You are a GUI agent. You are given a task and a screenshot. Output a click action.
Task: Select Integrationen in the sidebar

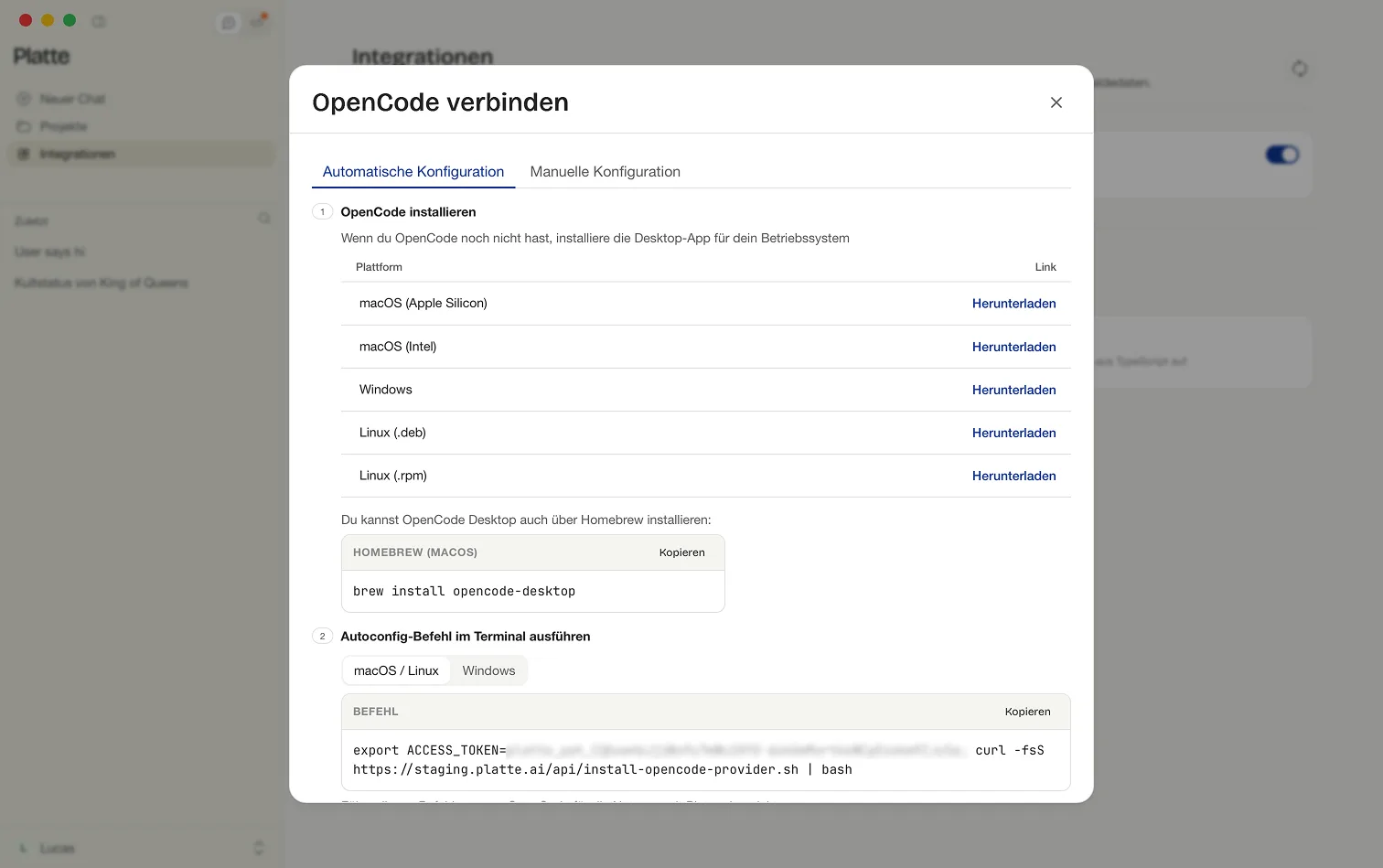pos(141,154)
